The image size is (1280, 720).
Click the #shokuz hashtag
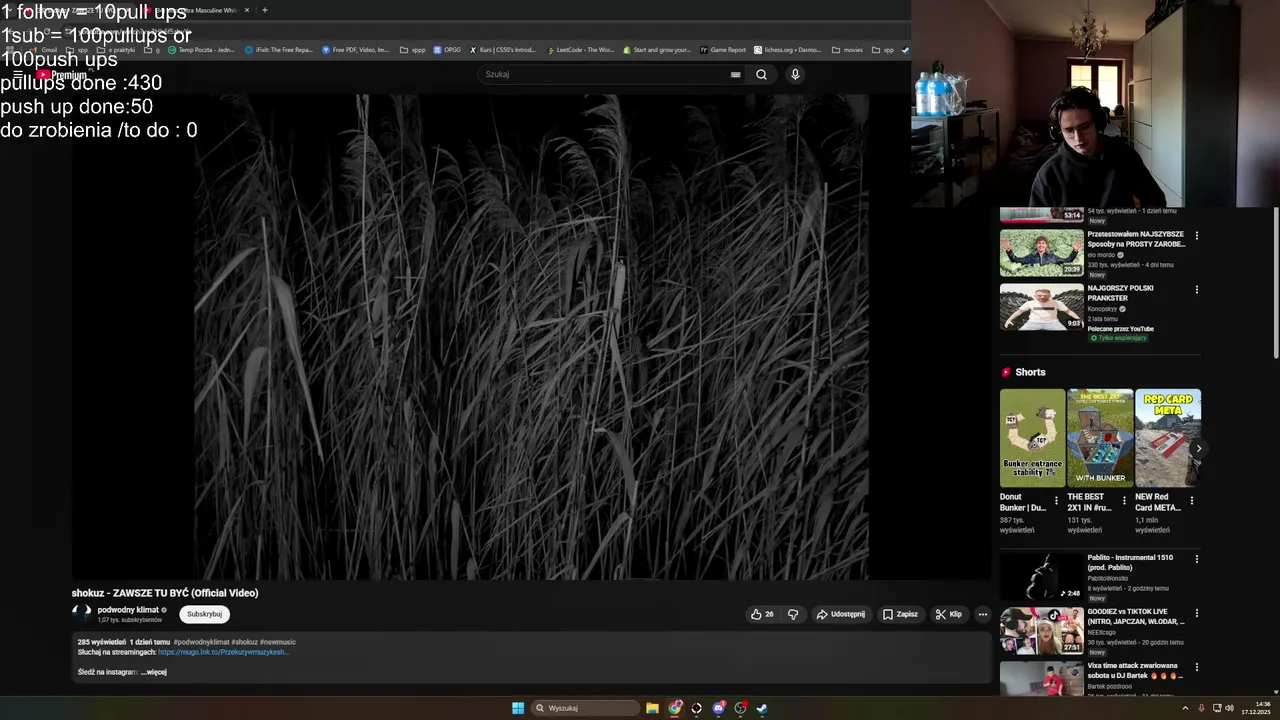tap(243, 642)
